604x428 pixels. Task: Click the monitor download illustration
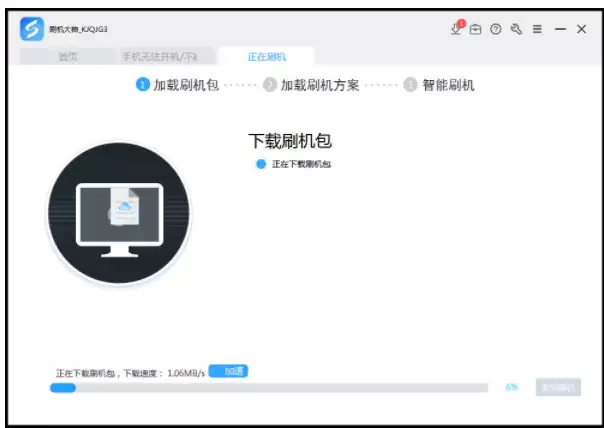pos(119,213)
